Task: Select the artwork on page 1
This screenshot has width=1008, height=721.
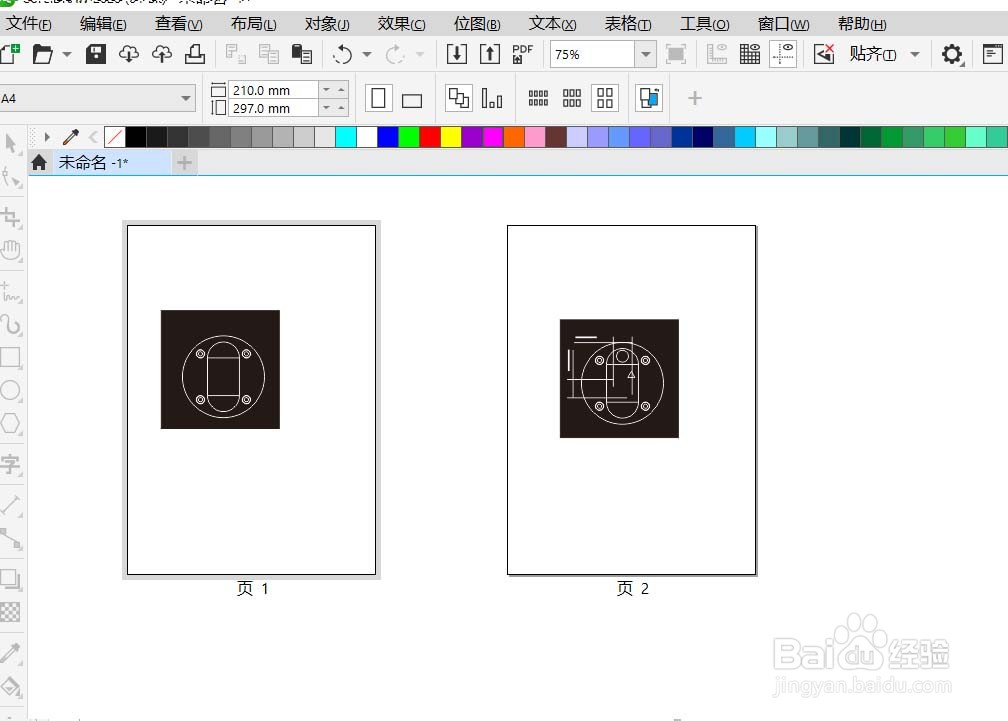Action: 220,369
